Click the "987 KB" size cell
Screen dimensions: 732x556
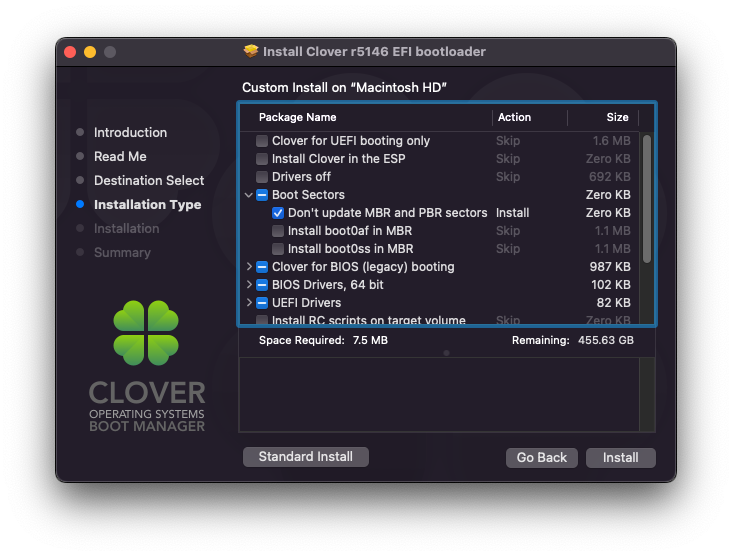[610, 267]
